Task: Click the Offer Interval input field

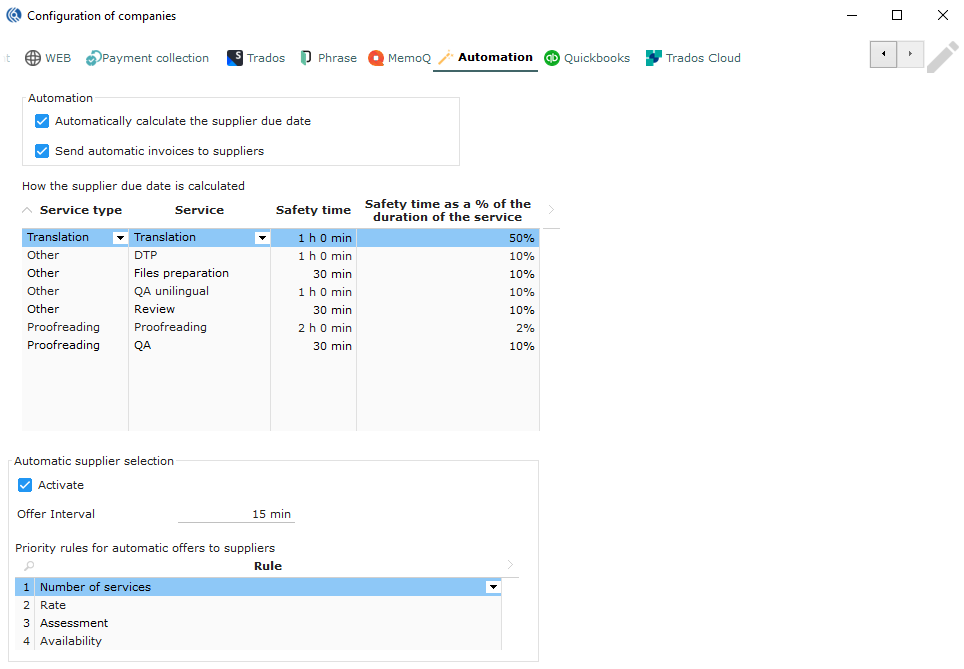Action: (x=236, y=514)
